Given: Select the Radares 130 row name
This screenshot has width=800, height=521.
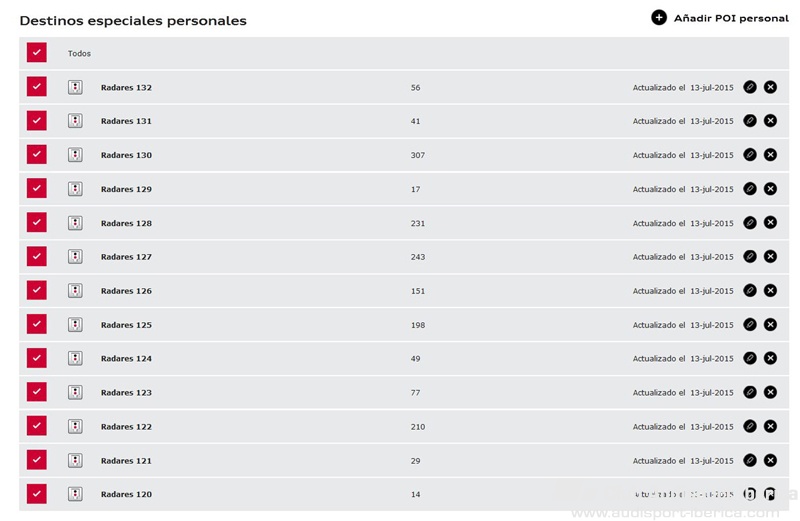Looking at the screenshot, I should click(126, 155).
